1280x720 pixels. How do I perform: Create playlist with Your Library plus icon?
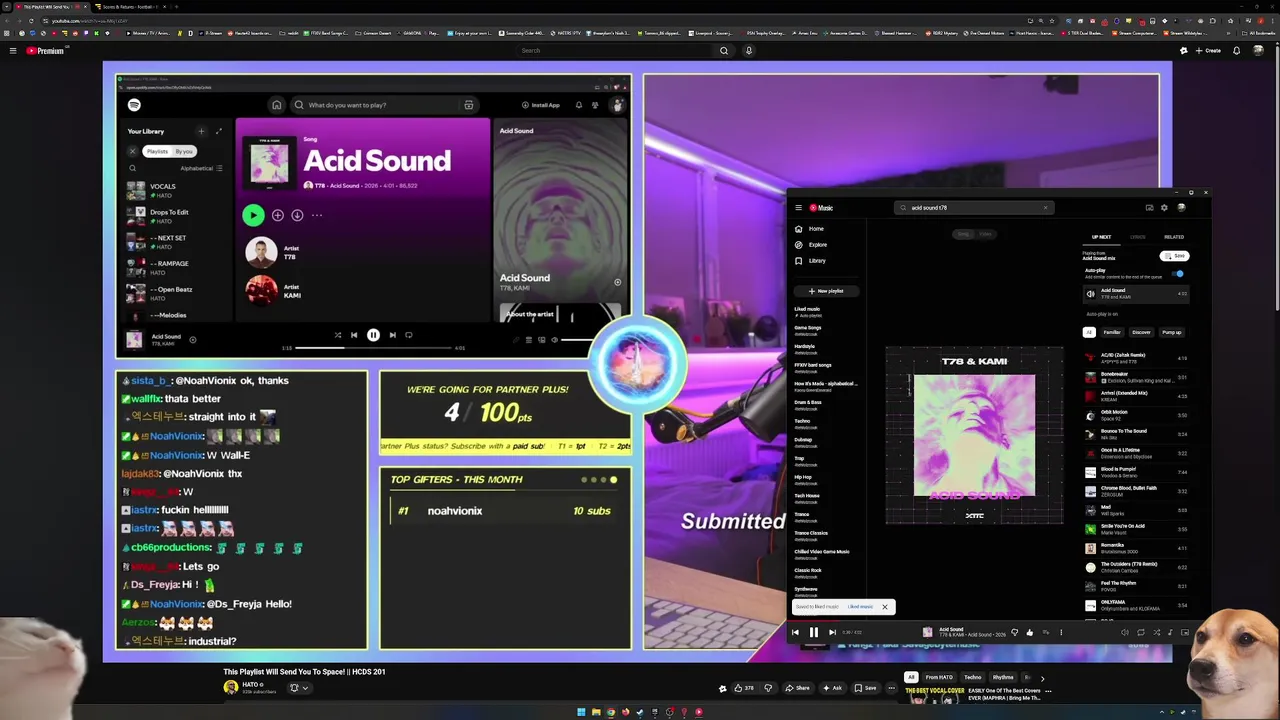(201, 131)
